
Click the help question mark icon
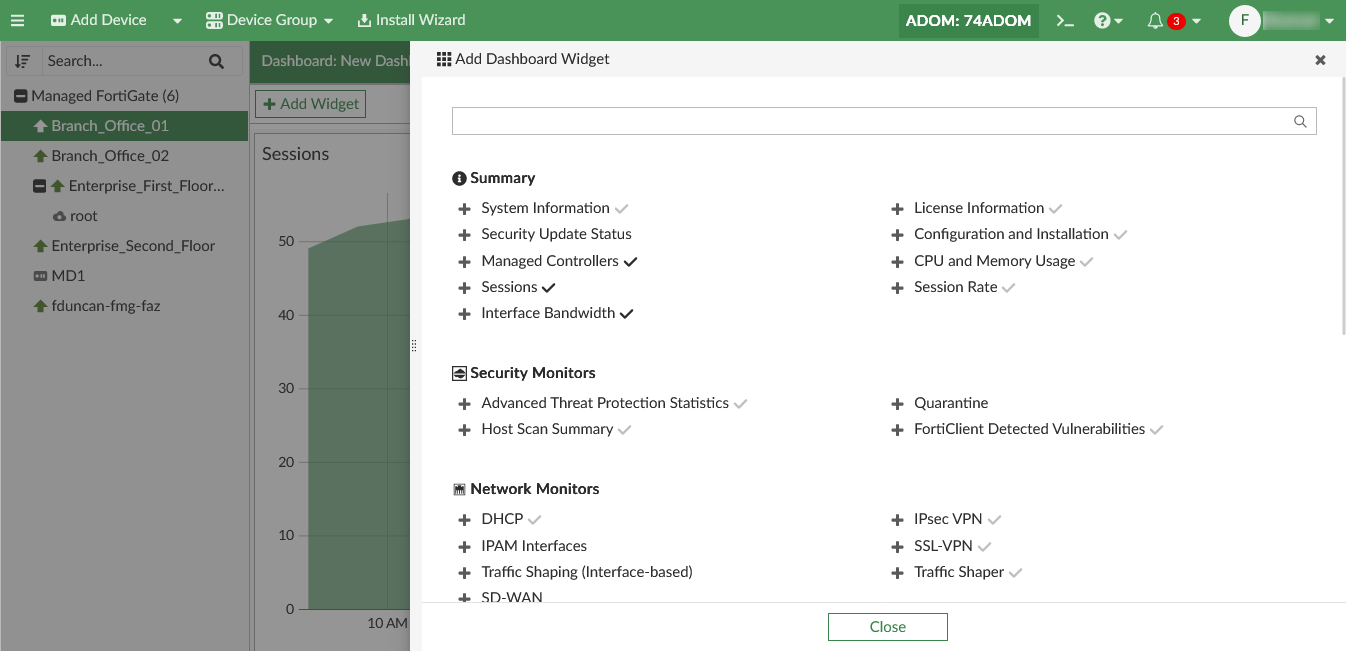[1103, 19]
